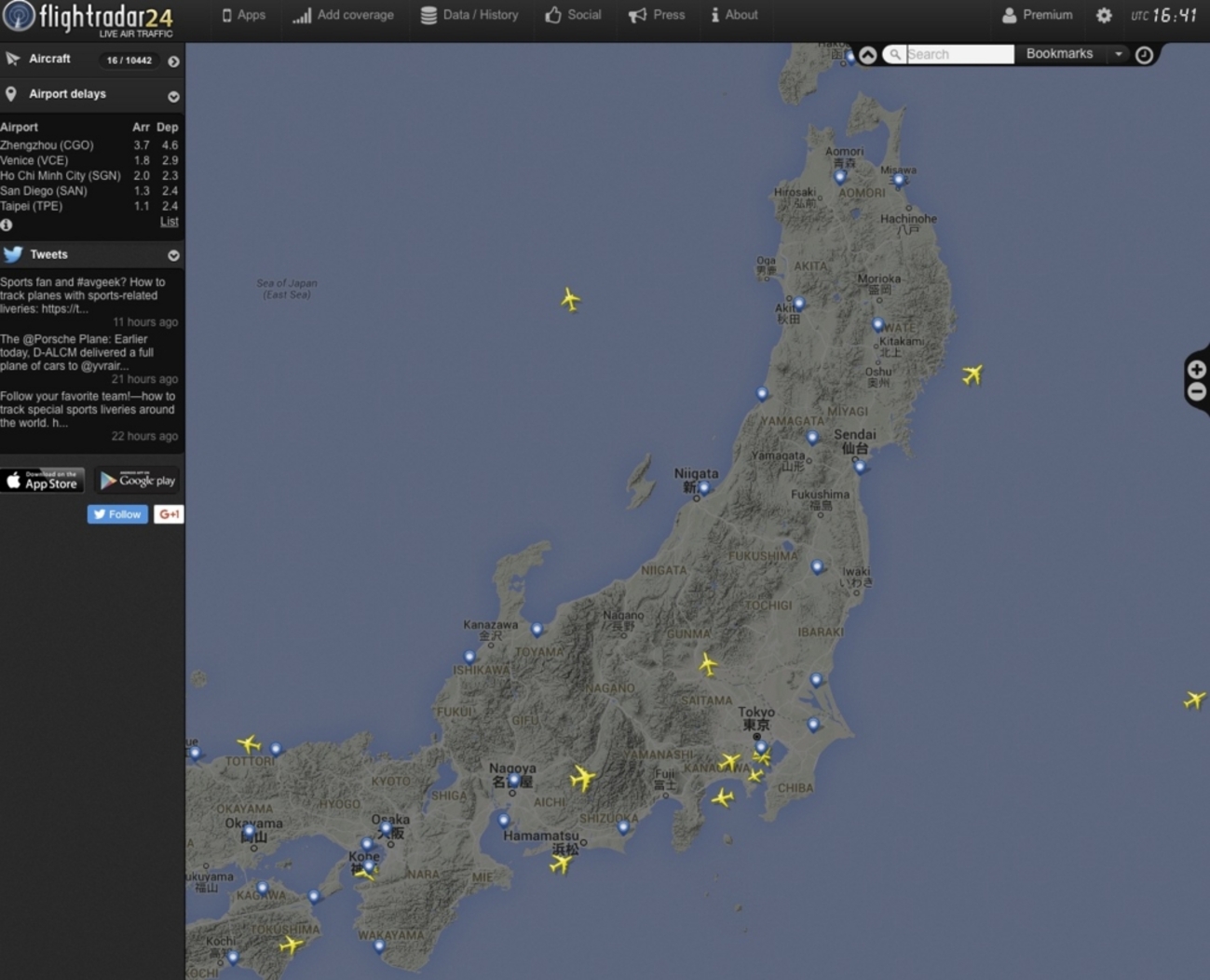Click the Google Play badge
The width and height of the screenshot is (1210, 980).
pyautogui.click(x=138, y=481)
